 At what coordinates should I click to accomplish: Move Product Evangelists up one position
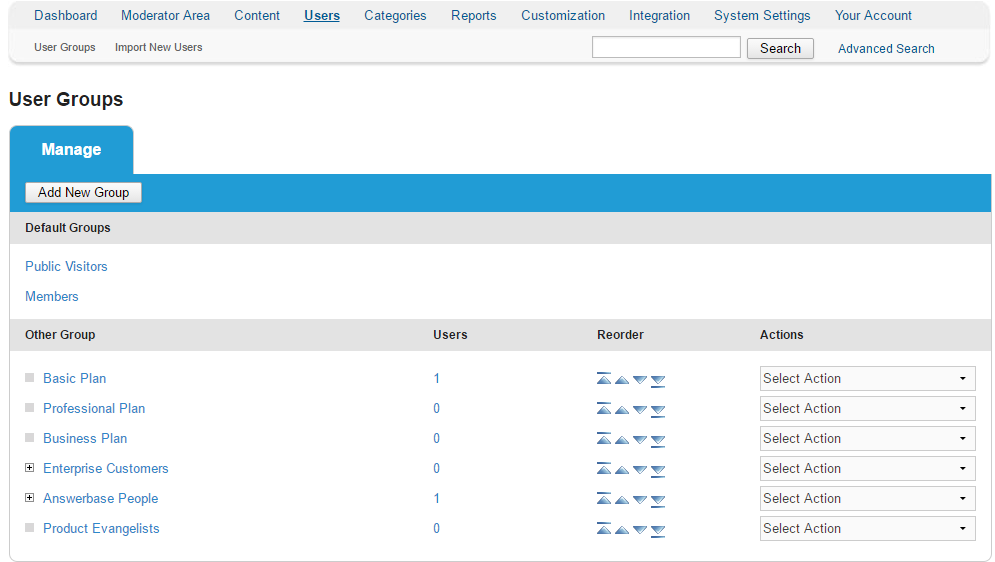622,529
